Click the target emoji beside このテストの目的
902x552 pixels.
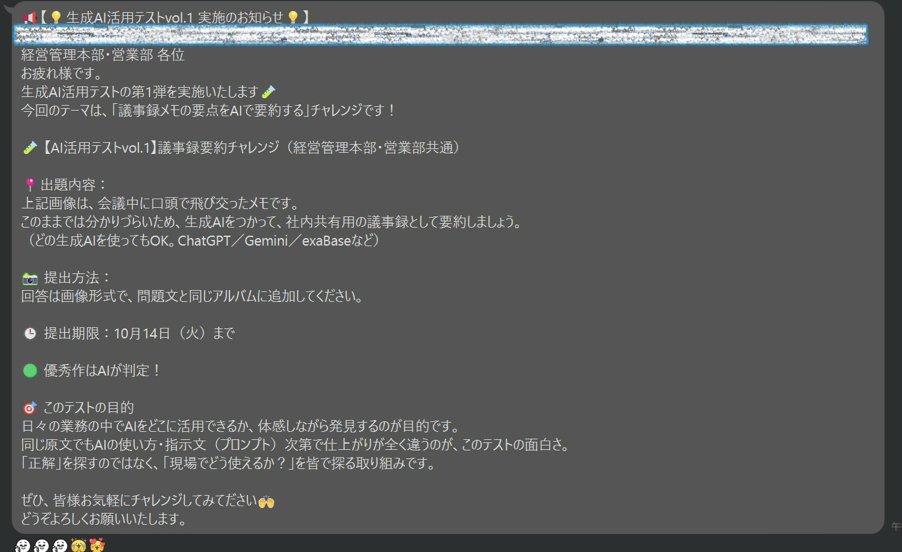click(29, 408)
